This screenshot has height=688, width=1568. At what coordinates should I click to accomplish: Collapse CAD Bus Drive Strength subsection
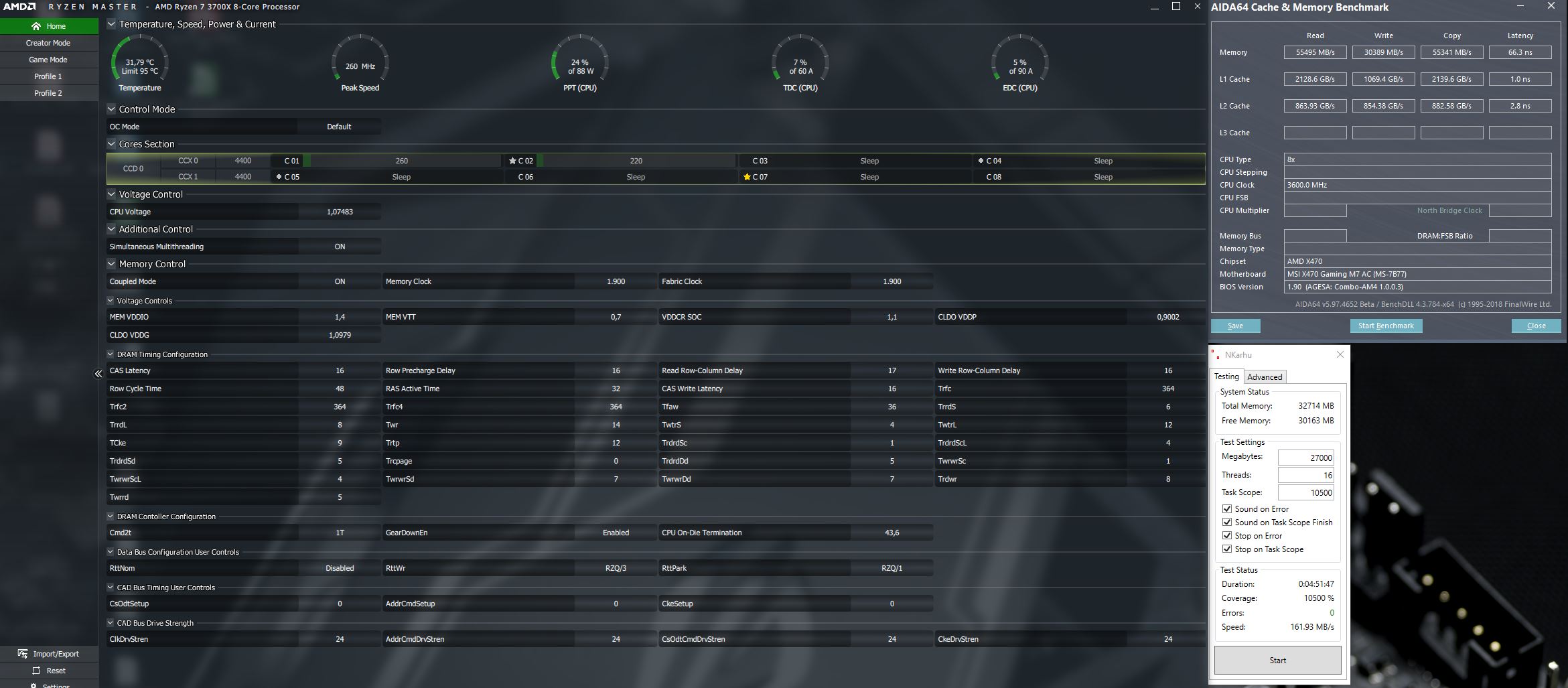pyautogui.click(x=111, y=623)
